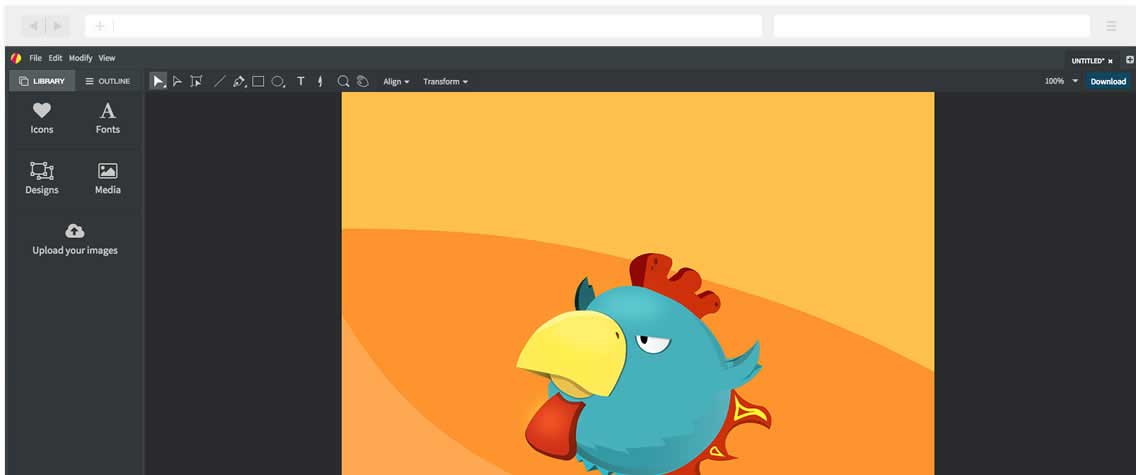Select the subselect arrow tool

[177, 81]
